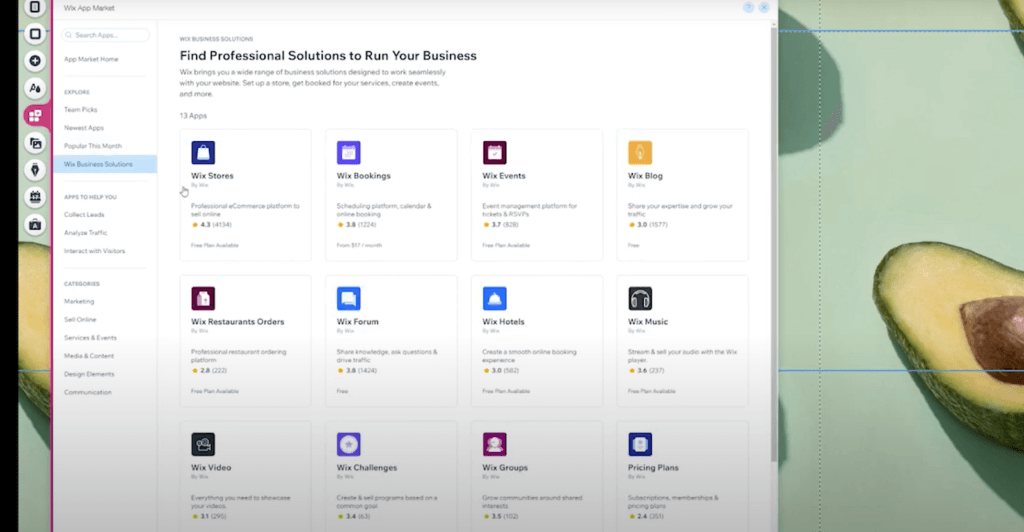Open the Marketing category

[x=79, y=302]
